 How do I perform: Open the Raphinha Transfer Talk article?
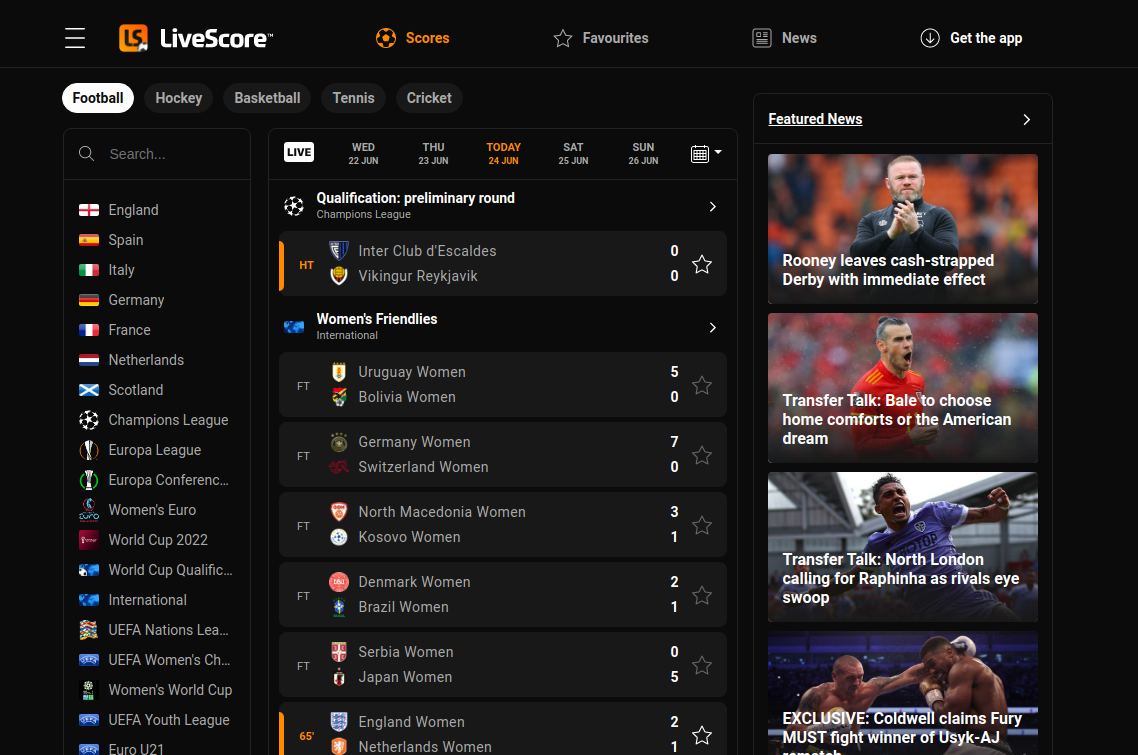(x=903, y=547)
